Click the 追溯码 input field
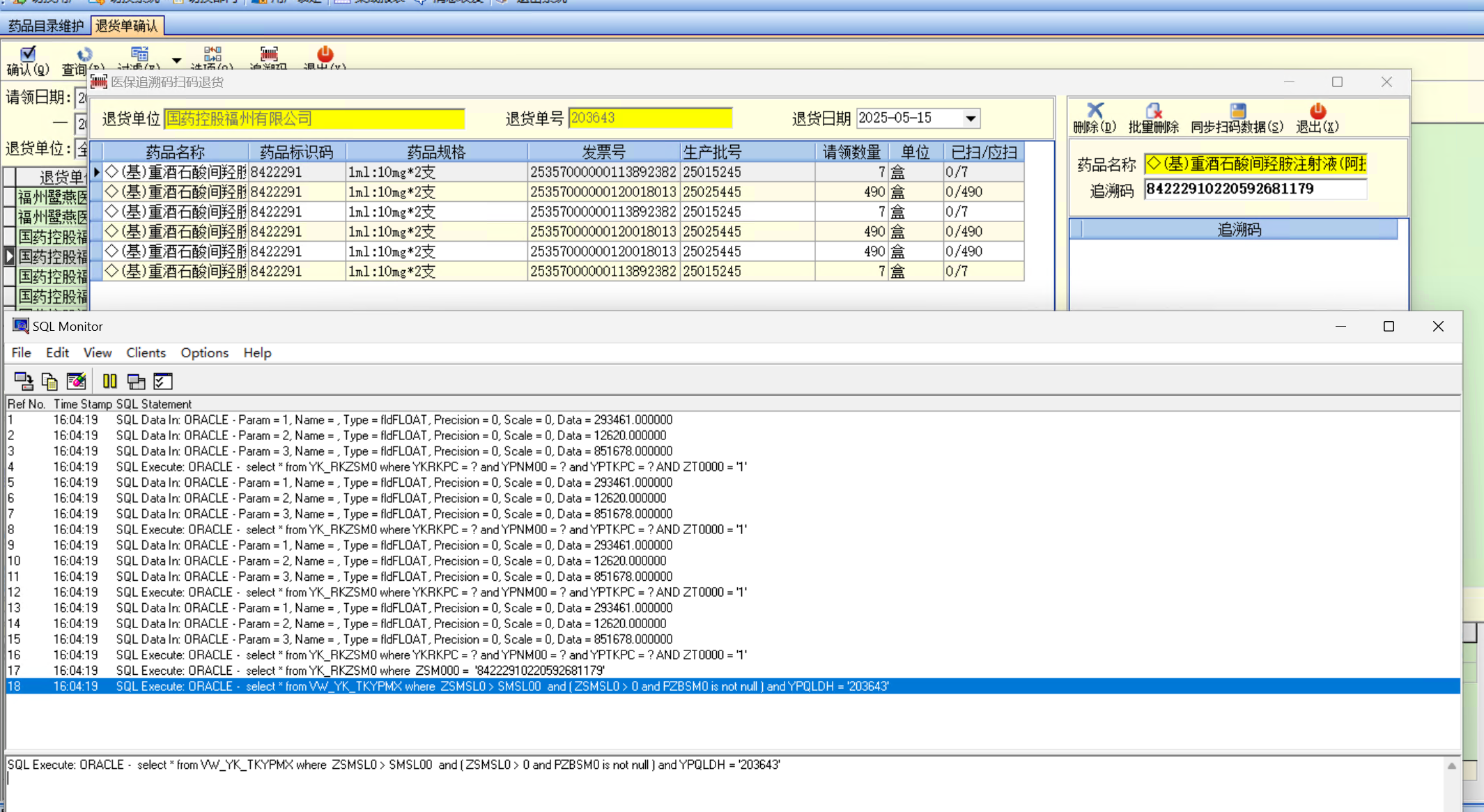 pos(1255,189)
